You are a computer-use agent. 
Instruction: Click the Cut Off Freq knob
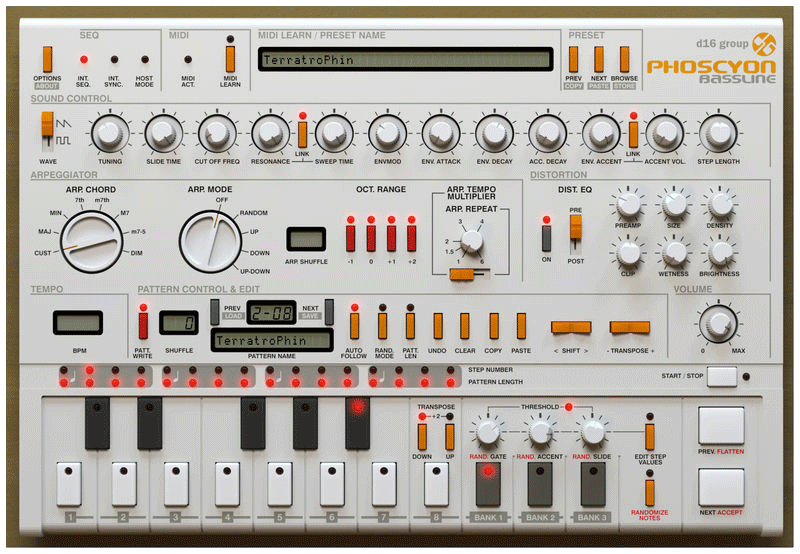217,133
